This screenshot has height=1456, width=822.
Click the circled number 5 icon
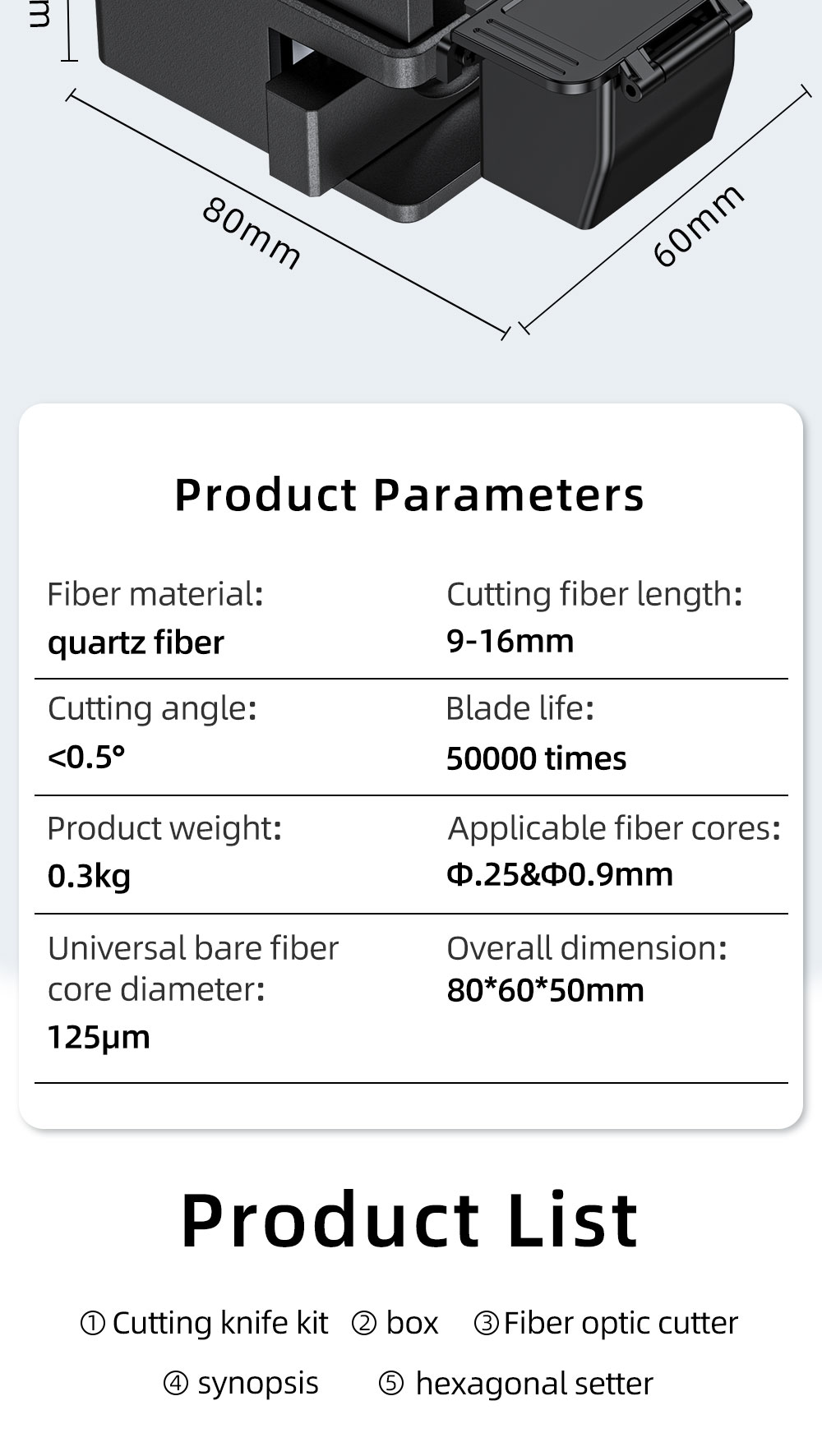point(391,1384)
